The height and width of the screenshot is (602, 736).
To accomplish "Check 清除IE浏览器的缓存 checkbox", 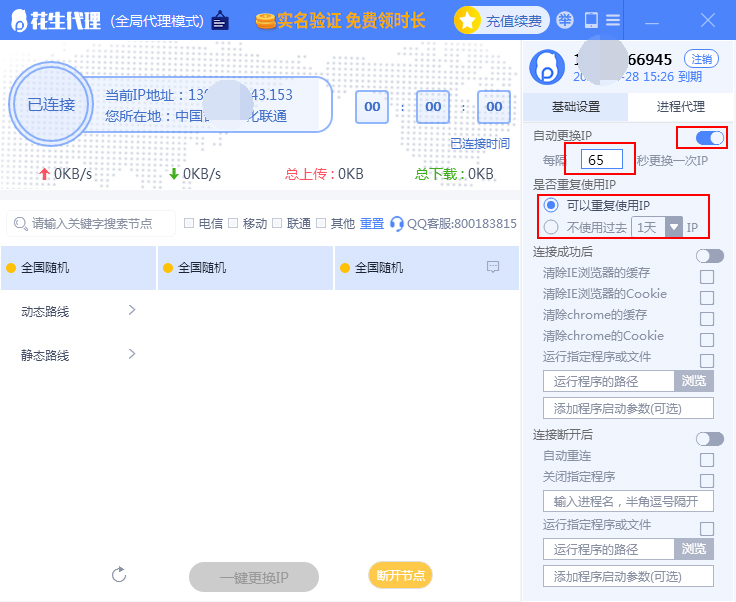I will [x=707, y=277].
